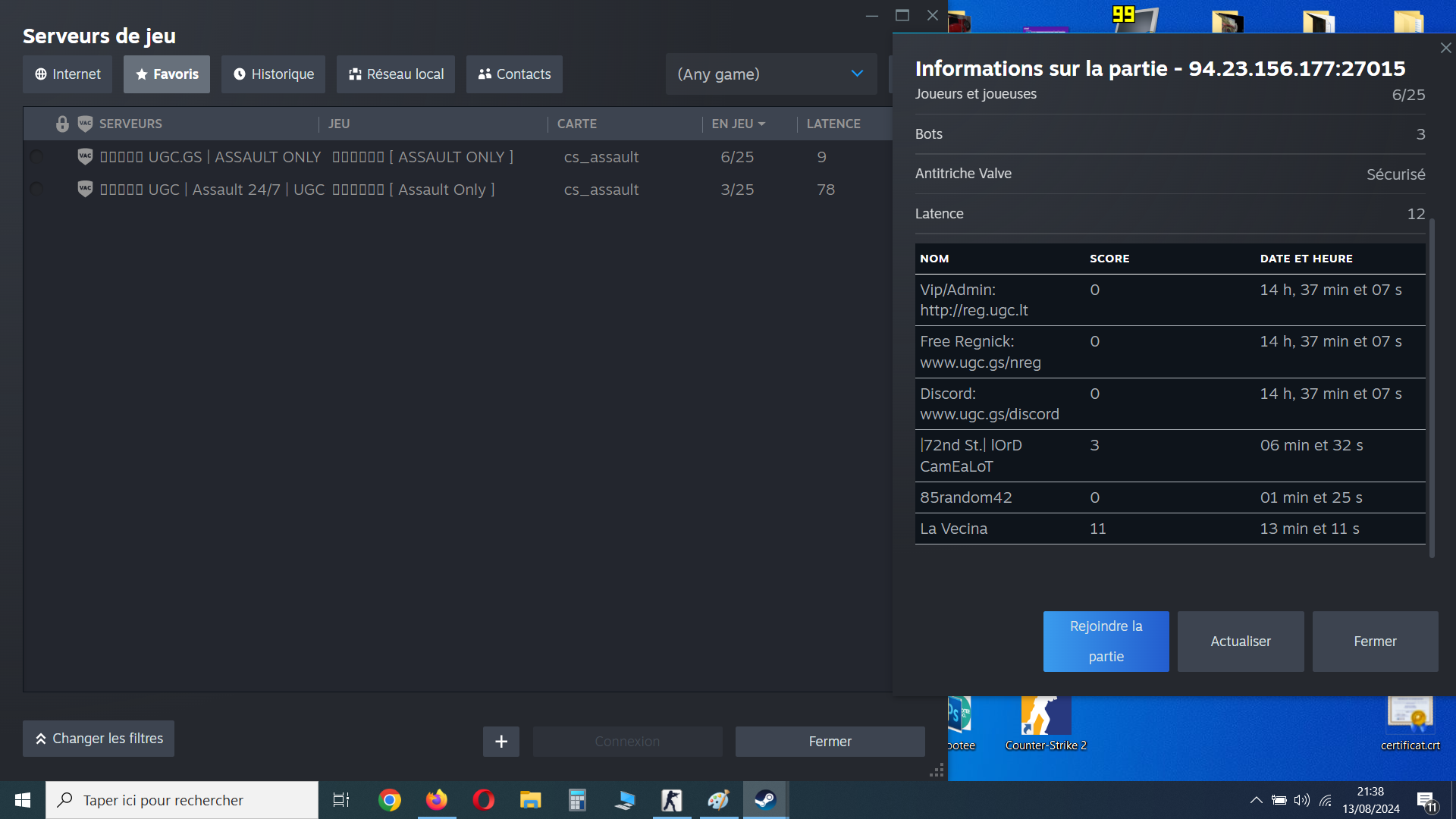Expand the Changer les filtres panel
Image resolution: width=1456 pixels, height=819 pixels.
99,739
